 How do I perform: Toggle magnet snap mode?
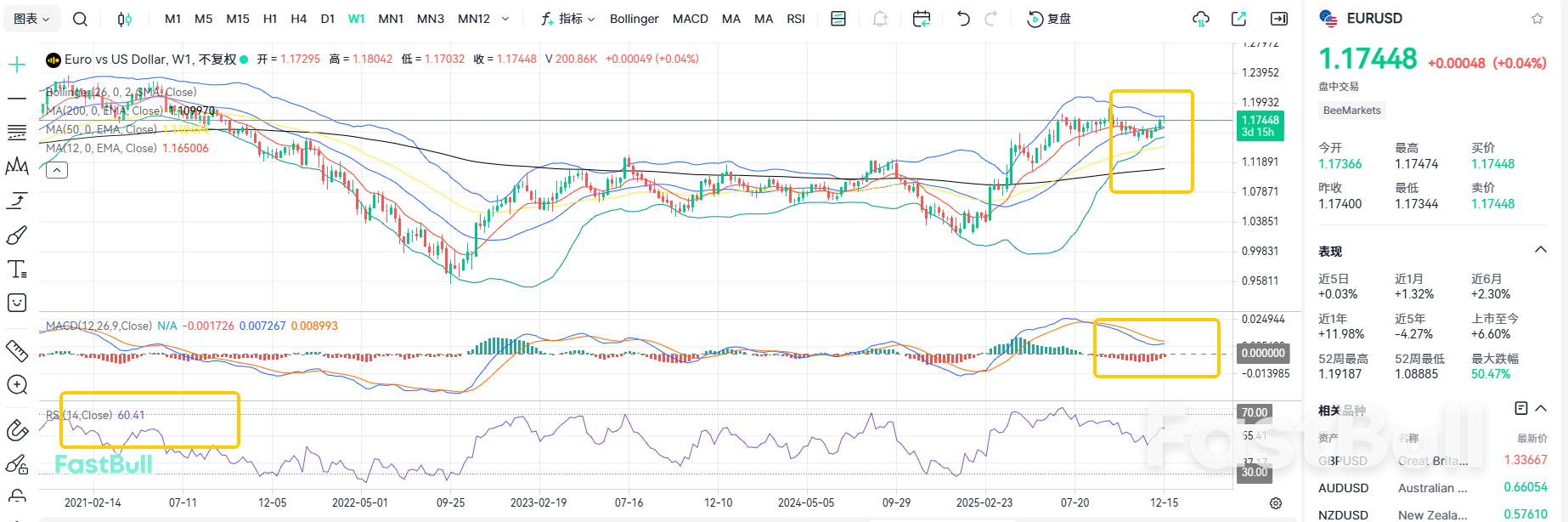[x=17, y=430]
